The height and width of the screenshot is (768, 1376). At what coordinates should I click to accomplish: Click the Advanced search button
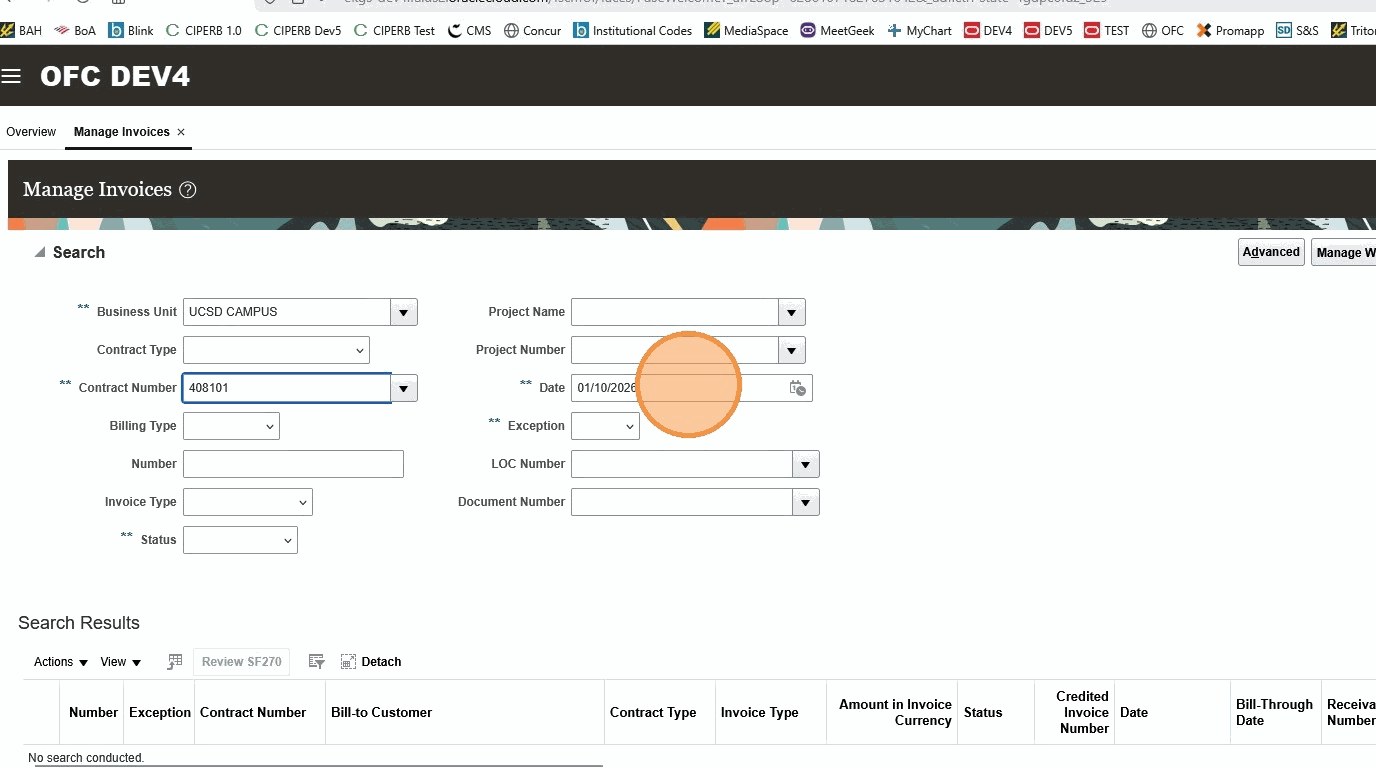(1271, 252)
